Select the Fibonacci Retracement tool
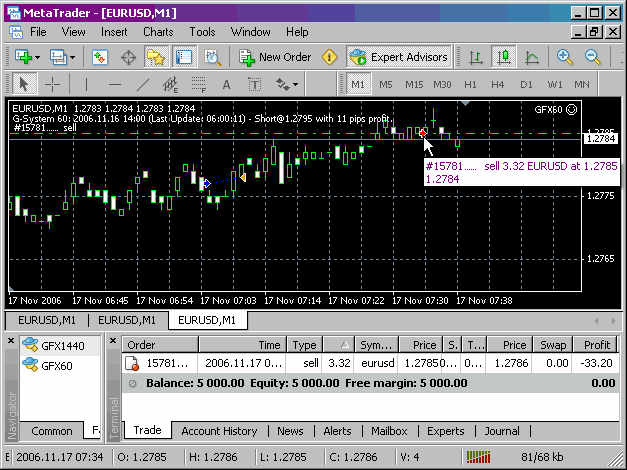 coord(199,84)
